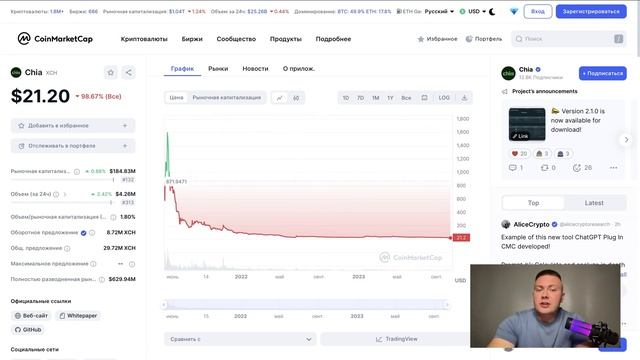Click Зарегистрироваться button
This screenshot has width=640, height=360.
[x=591, y=11]
